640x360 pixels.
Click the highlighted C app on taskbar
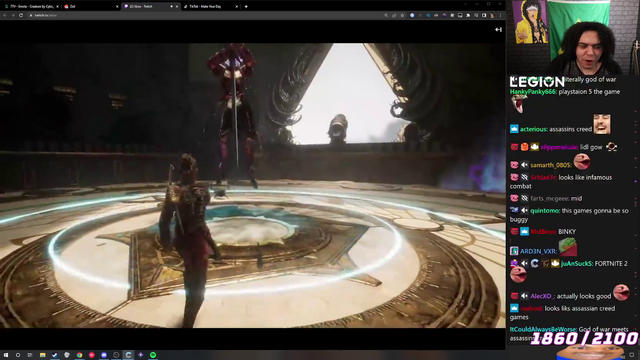[128, 355]
